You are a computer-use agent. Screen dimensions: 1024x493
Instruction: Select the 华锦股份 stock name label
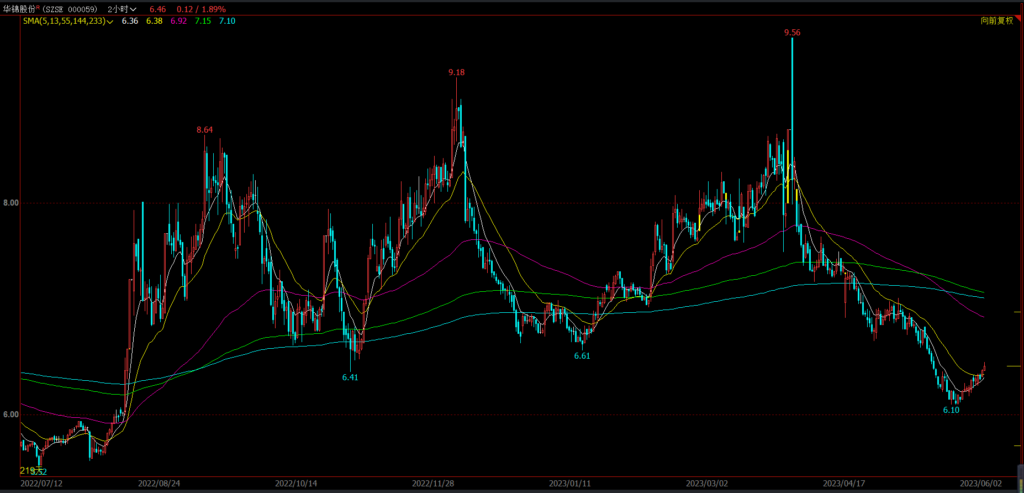click(x=18, y=9)
